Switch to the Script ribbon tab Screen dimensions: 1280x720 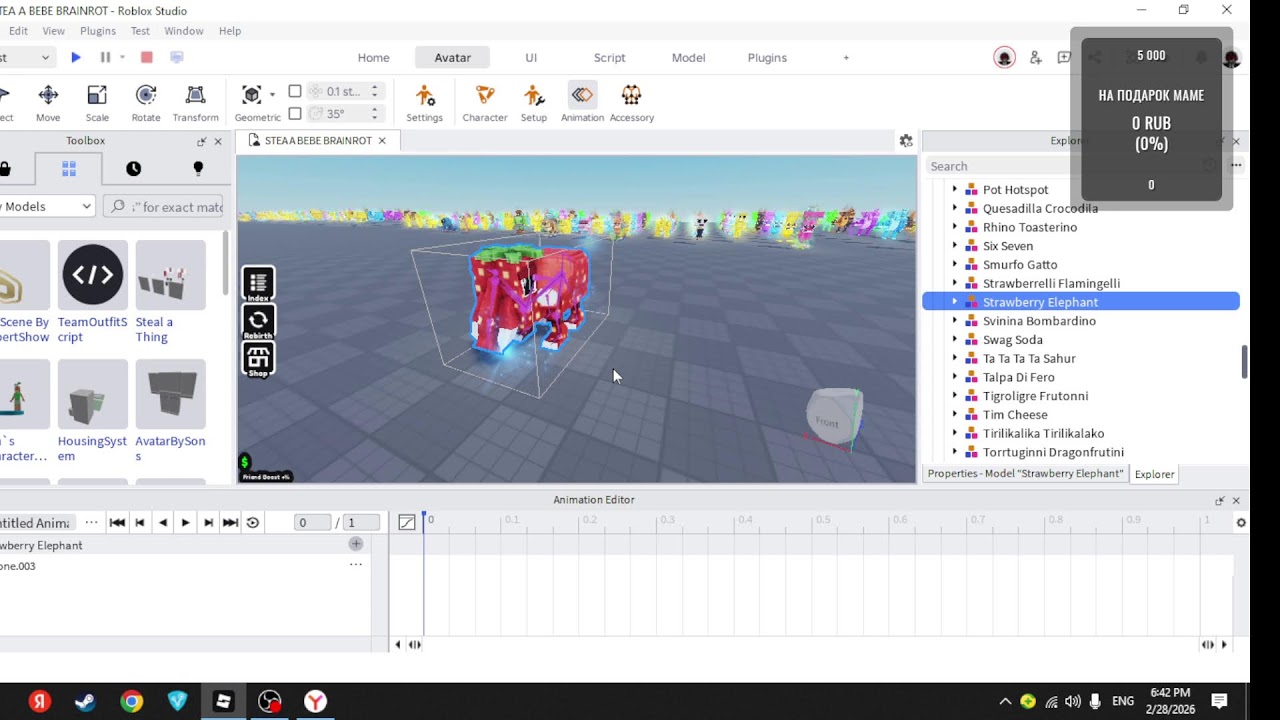pos(609,58)
